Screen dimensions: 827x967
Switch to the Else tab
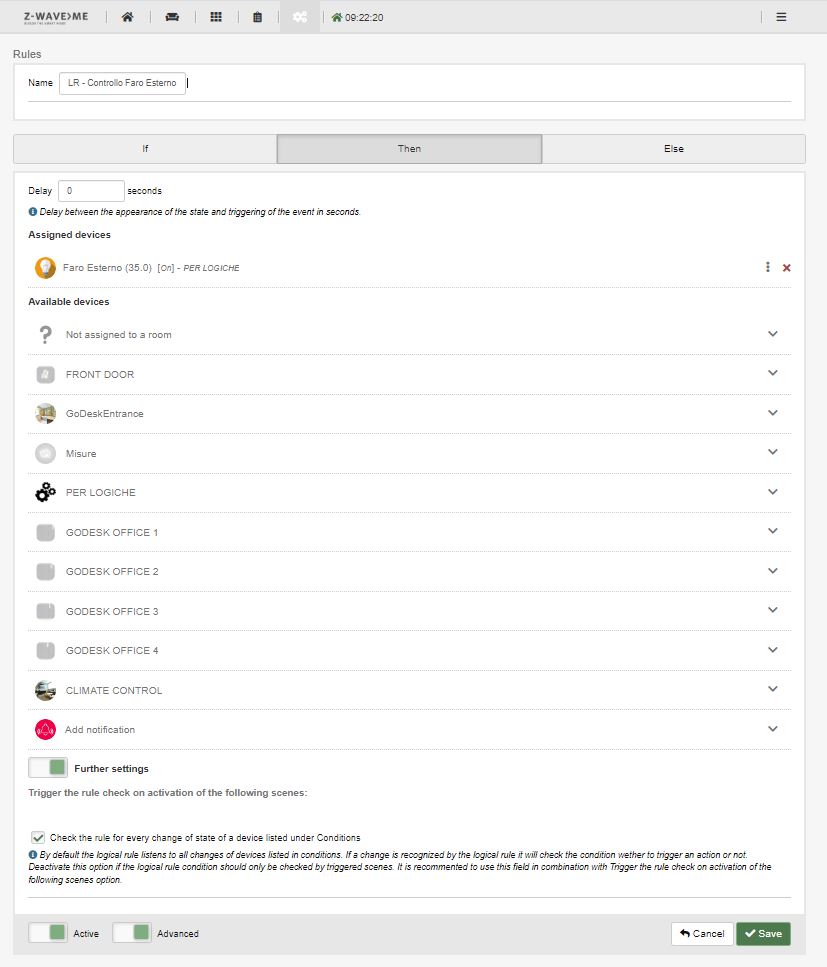673,149
